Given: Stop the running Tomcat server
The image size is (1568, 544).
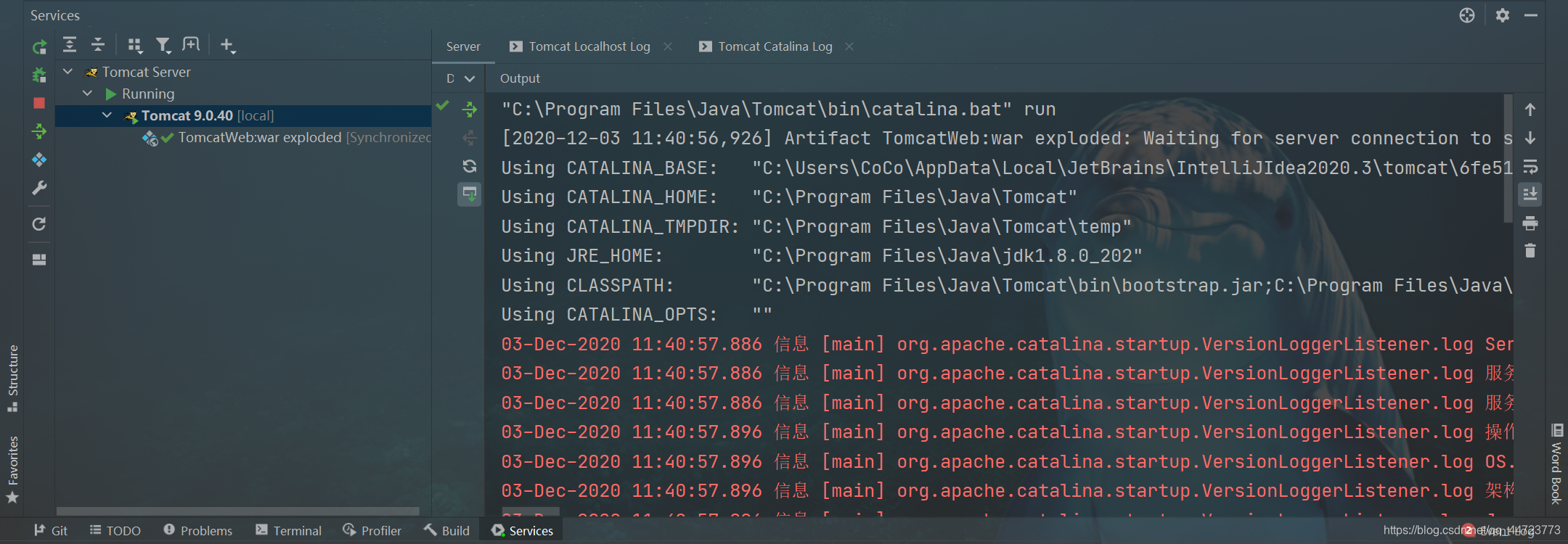Looking at the screenshot, I should 39,103.
